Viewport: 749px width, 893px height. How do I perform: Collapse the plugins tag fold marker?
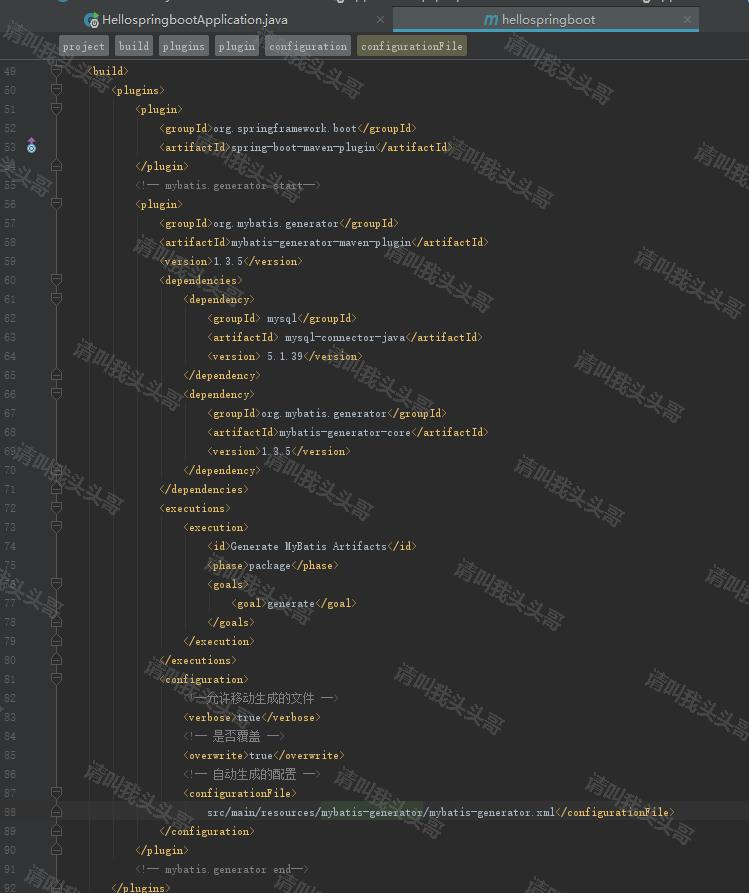56,89
